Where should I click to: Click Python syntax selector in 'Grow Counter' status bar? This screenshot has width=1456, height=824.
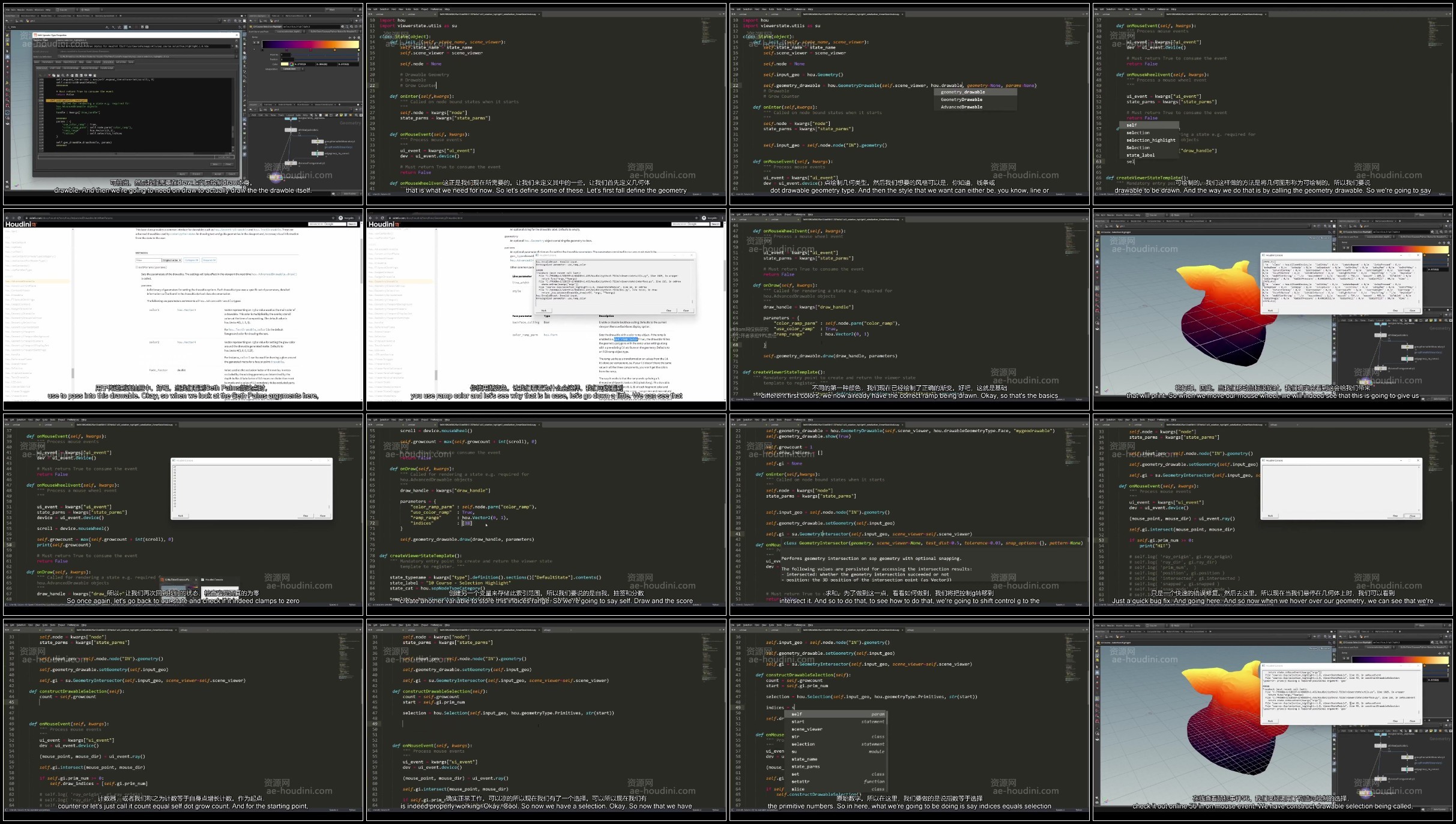point(714,194)
